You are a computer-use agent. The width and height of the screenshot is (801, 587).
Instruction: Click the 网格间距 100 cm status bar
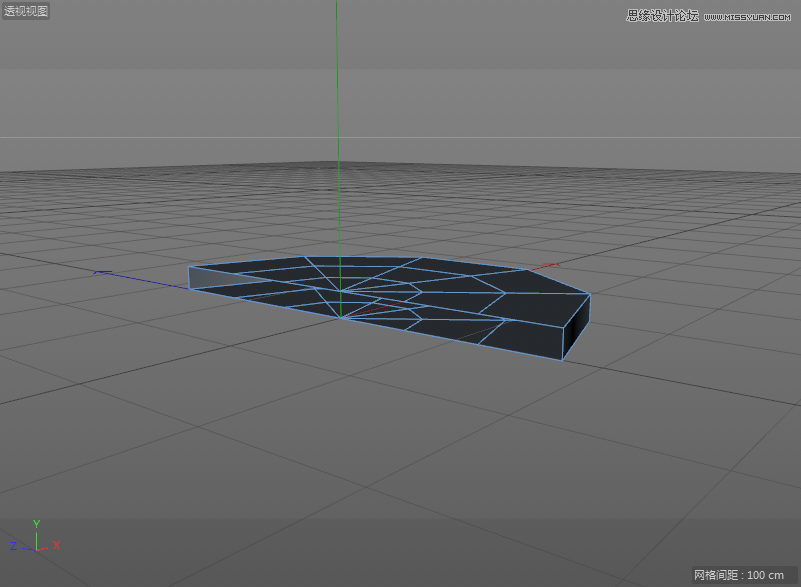coord(737,576)
